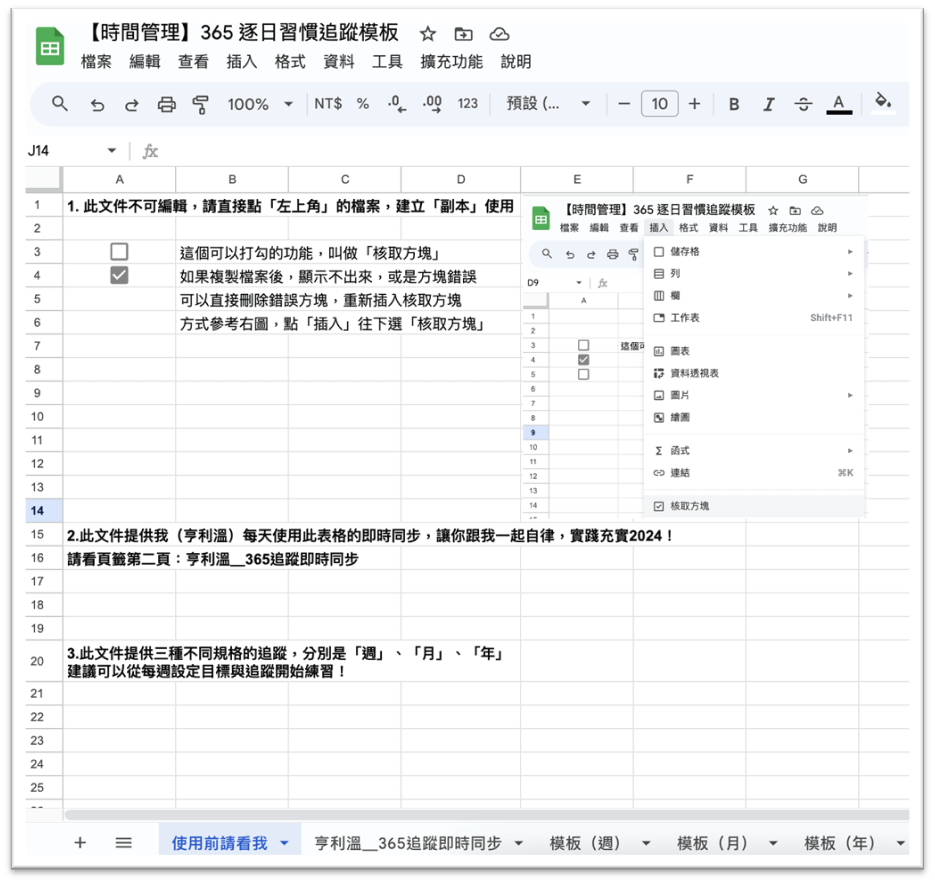Image resolution: width=935 pixels, height=883 pixels.
Task: Increase font size with plus button
Action: (x=694, y=104)
